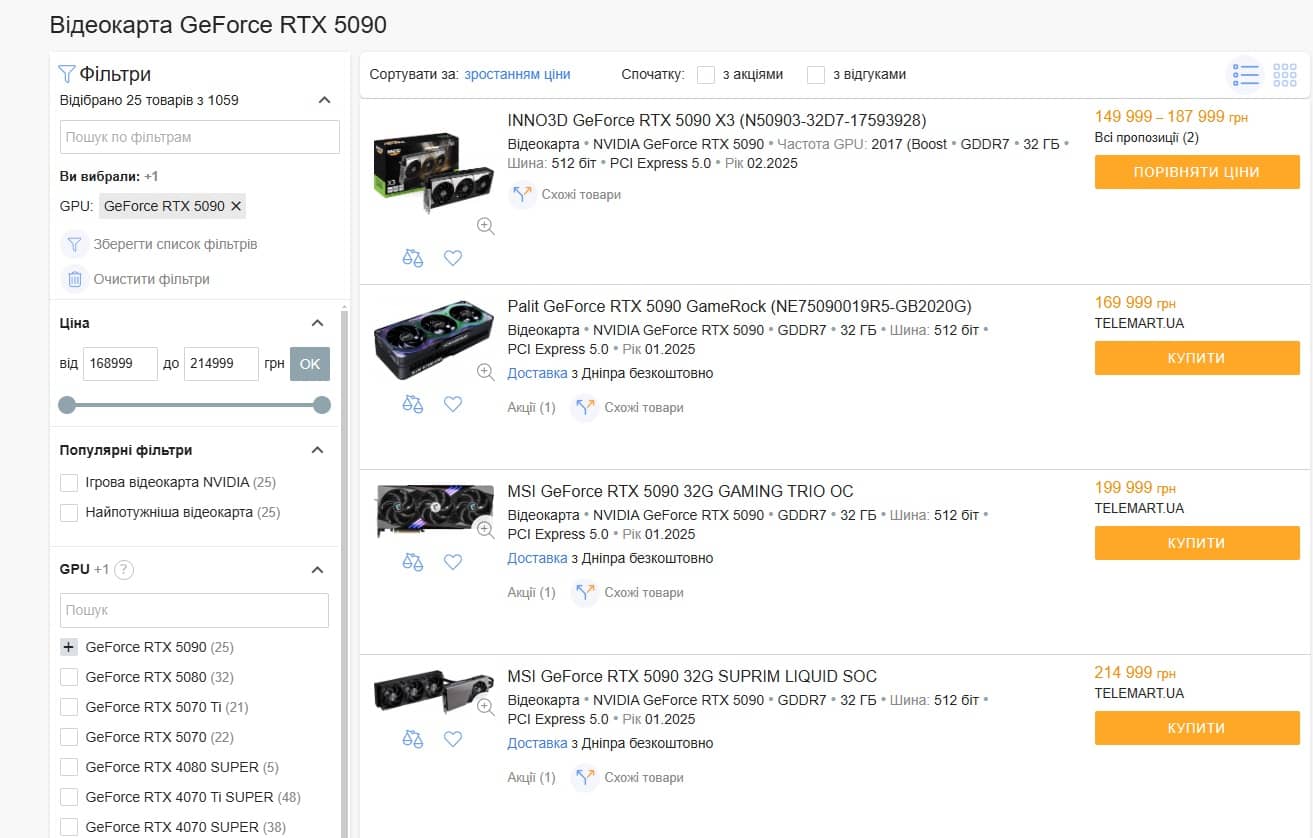Click similar products icon for Palit GameRock
Viewport: 1313px width, 838px height.
point(584,408)
